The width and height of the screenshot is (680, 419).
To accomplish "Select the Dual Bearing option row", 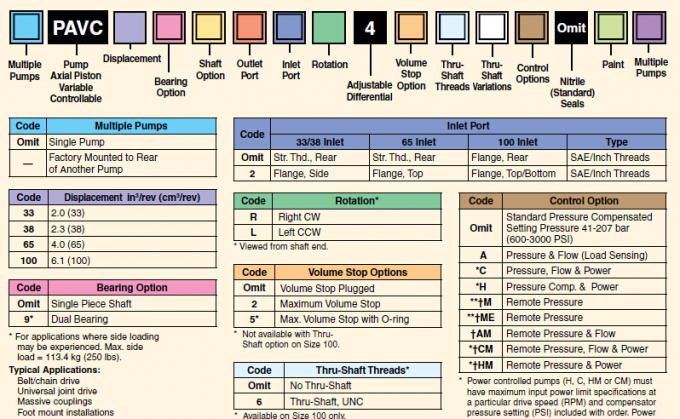I will (x=113, y=319).
